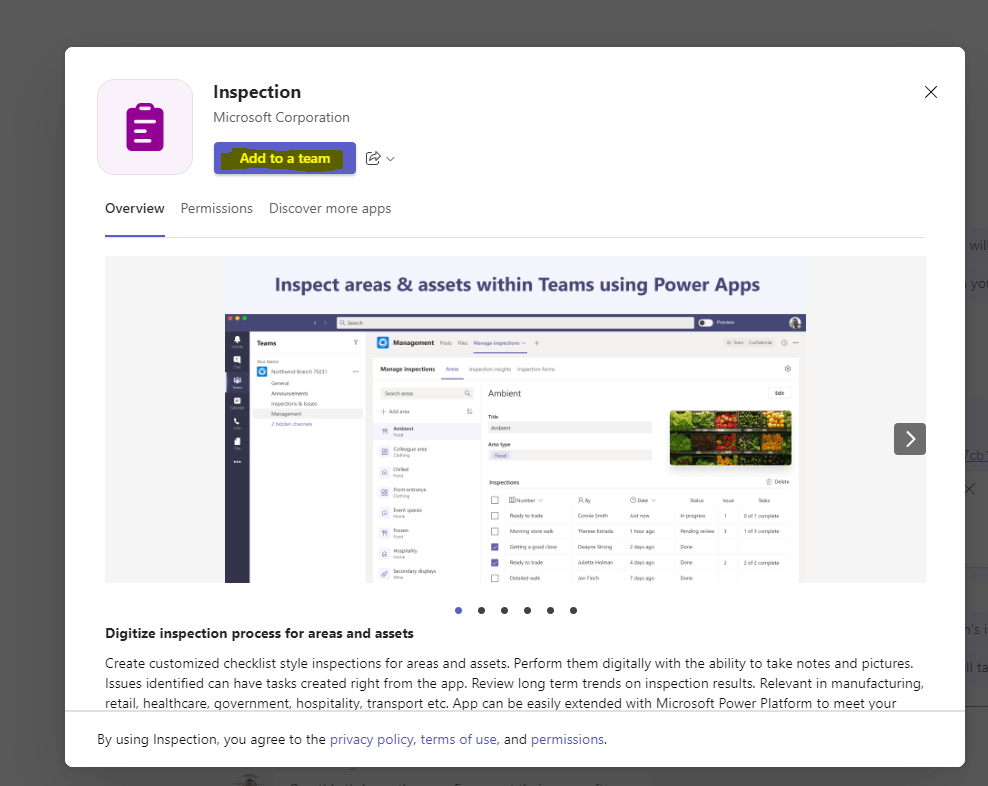Viewport: 988px width, 786px height.
Task: Select the third carousel dot
Action: pyautogui.click(x=505, y=610)
